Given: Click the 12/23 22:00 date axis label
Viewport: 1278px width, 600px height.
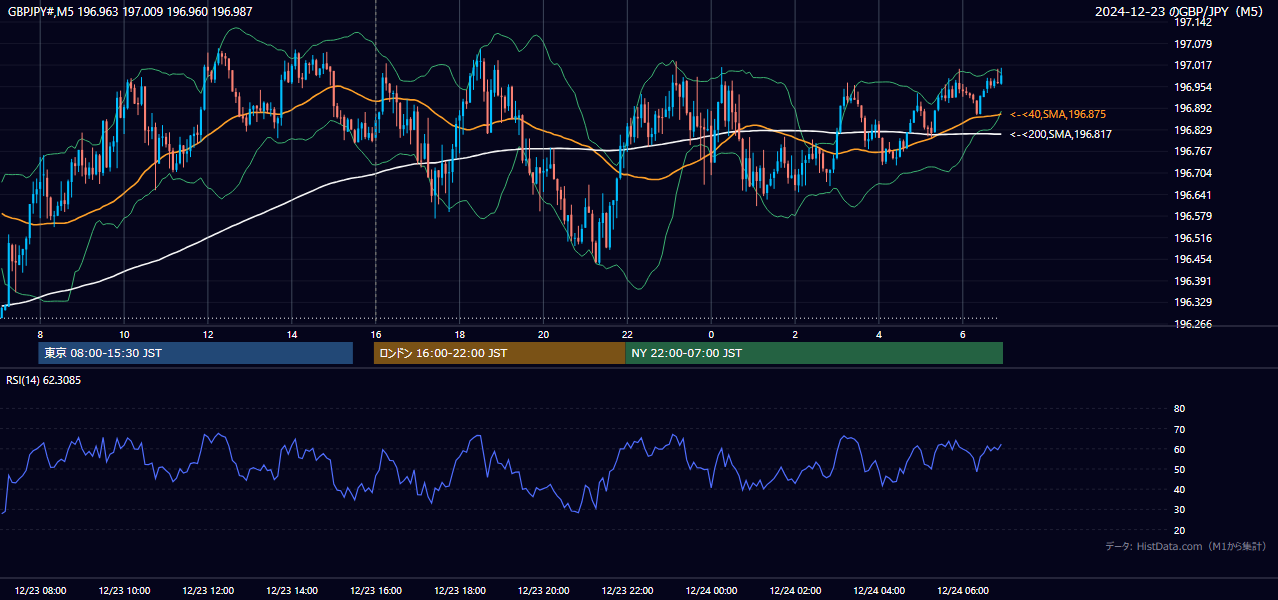Looking at the screenshot, I should coord(628,590).
